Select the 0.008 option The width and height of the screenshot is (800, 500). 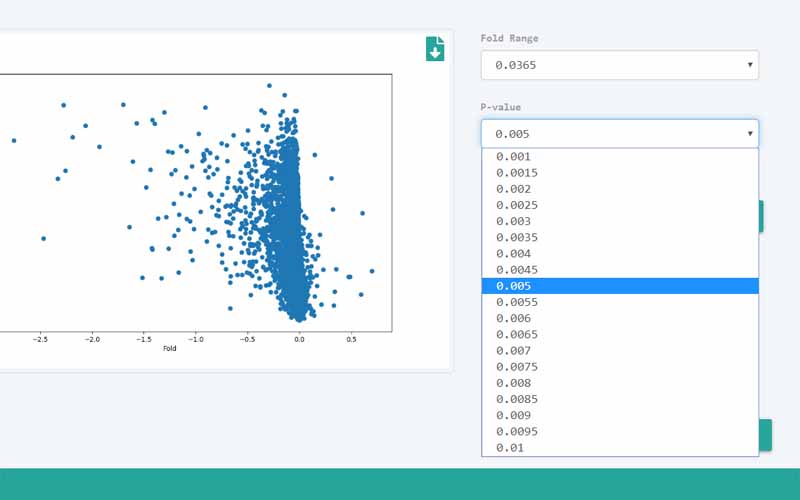click(x=619, y=383)
